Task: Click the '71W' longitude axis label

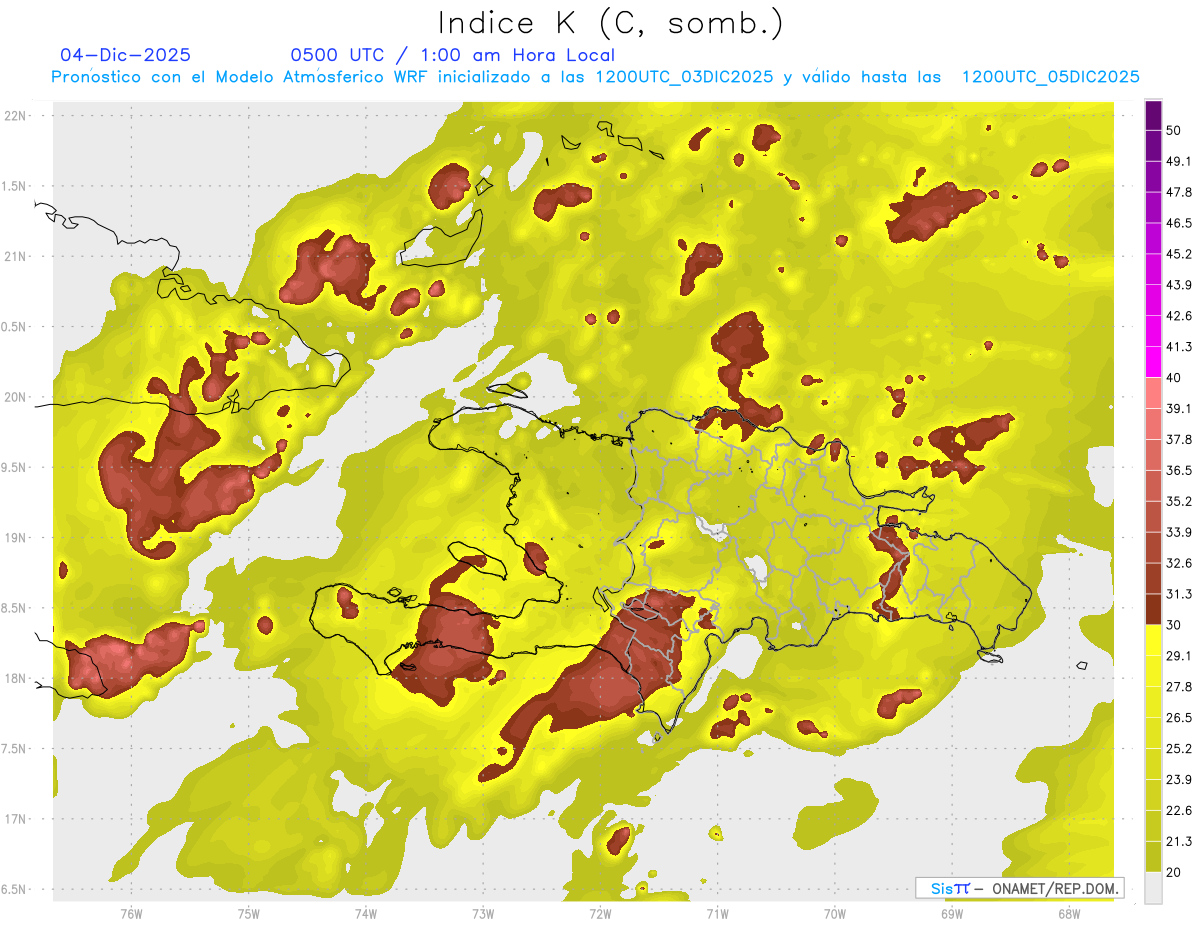Action: click(717, 914)
